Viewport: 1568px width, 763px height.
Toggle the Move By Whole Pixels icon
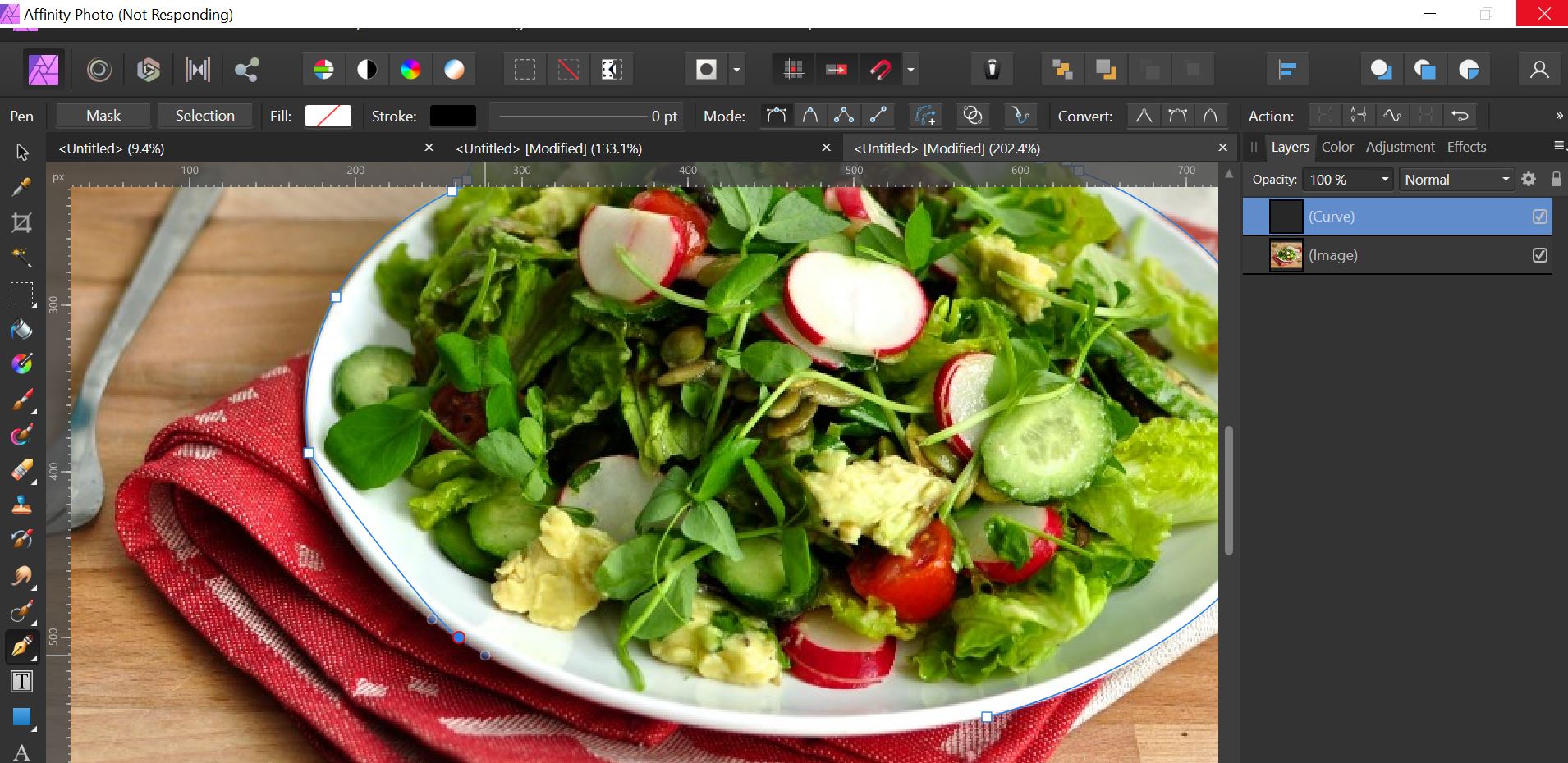click(x=837, y=70)
